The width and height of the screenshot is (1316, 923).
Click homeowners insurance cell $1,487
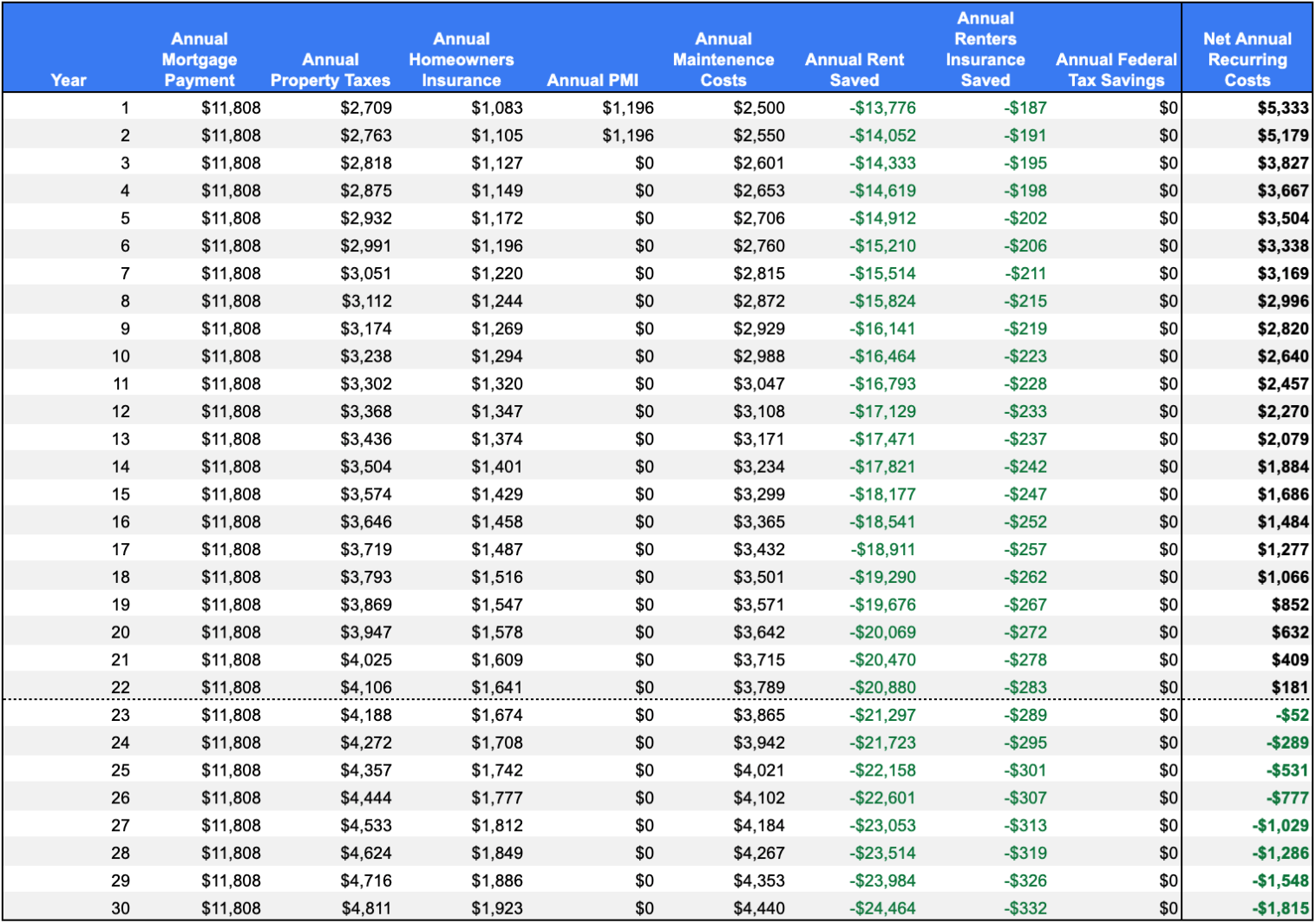497,550
